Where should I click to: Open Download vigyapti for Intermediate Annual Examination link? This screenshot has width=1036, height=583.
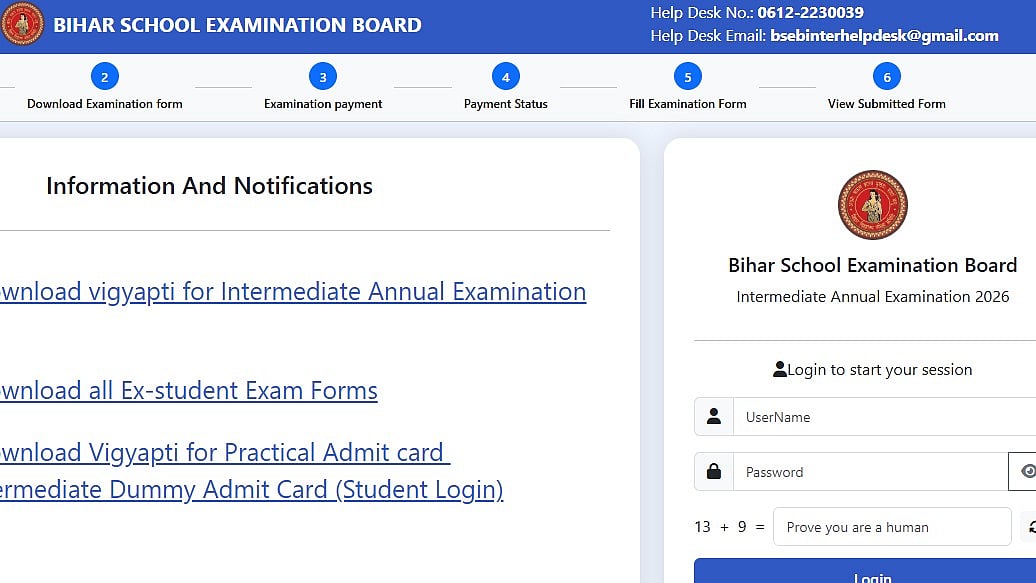(290, 291)
